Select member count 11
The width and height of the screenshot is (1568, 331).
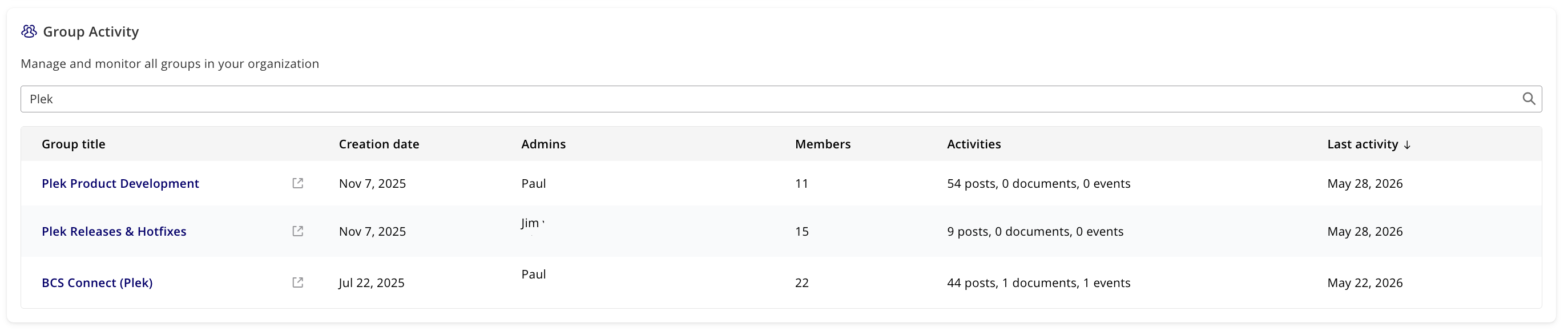coord(801,183)
